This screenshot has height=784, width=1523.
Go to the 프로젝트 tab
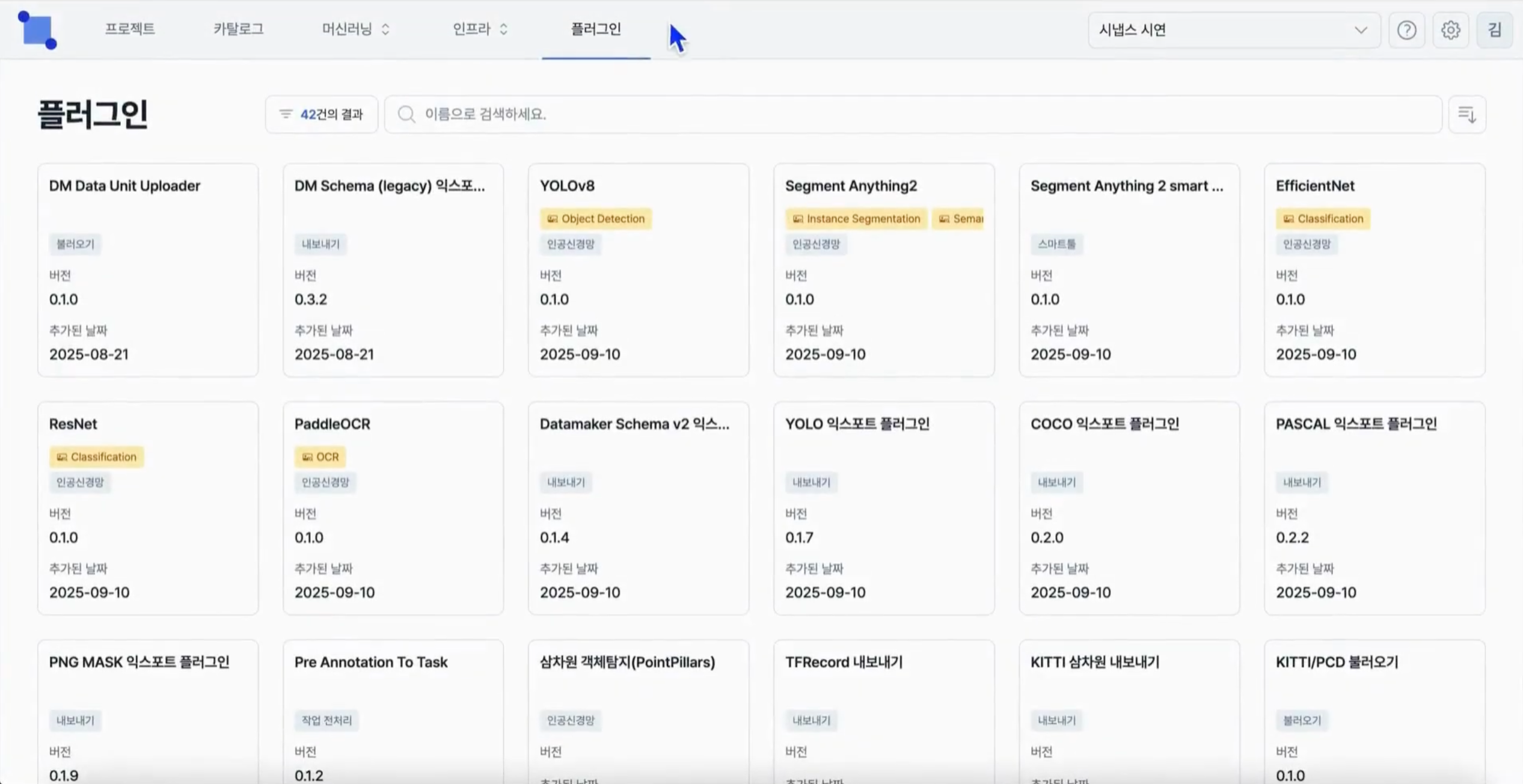point(130,29)
